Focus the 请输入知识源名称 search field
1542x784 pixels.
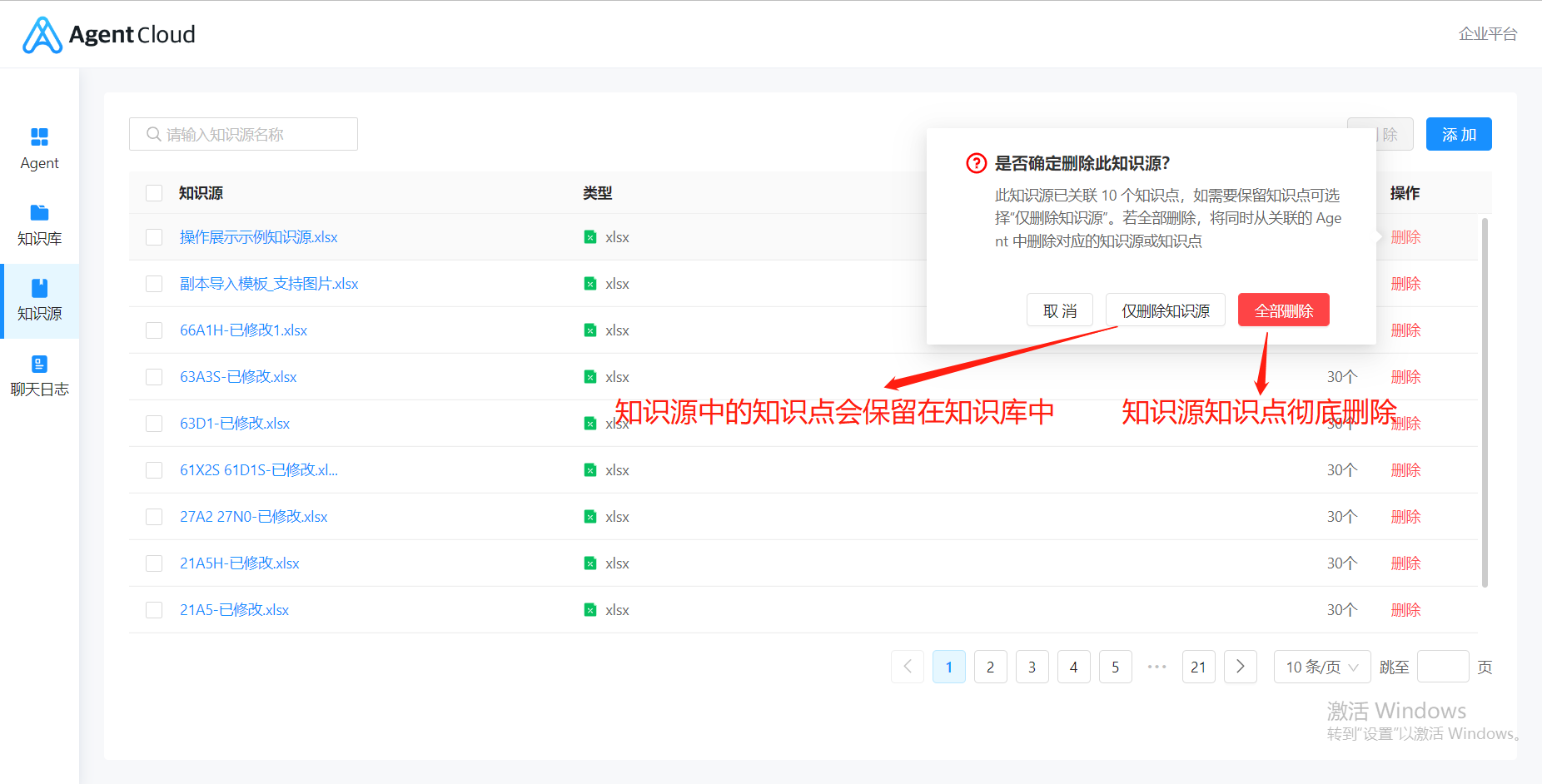[x=243, y=134]
